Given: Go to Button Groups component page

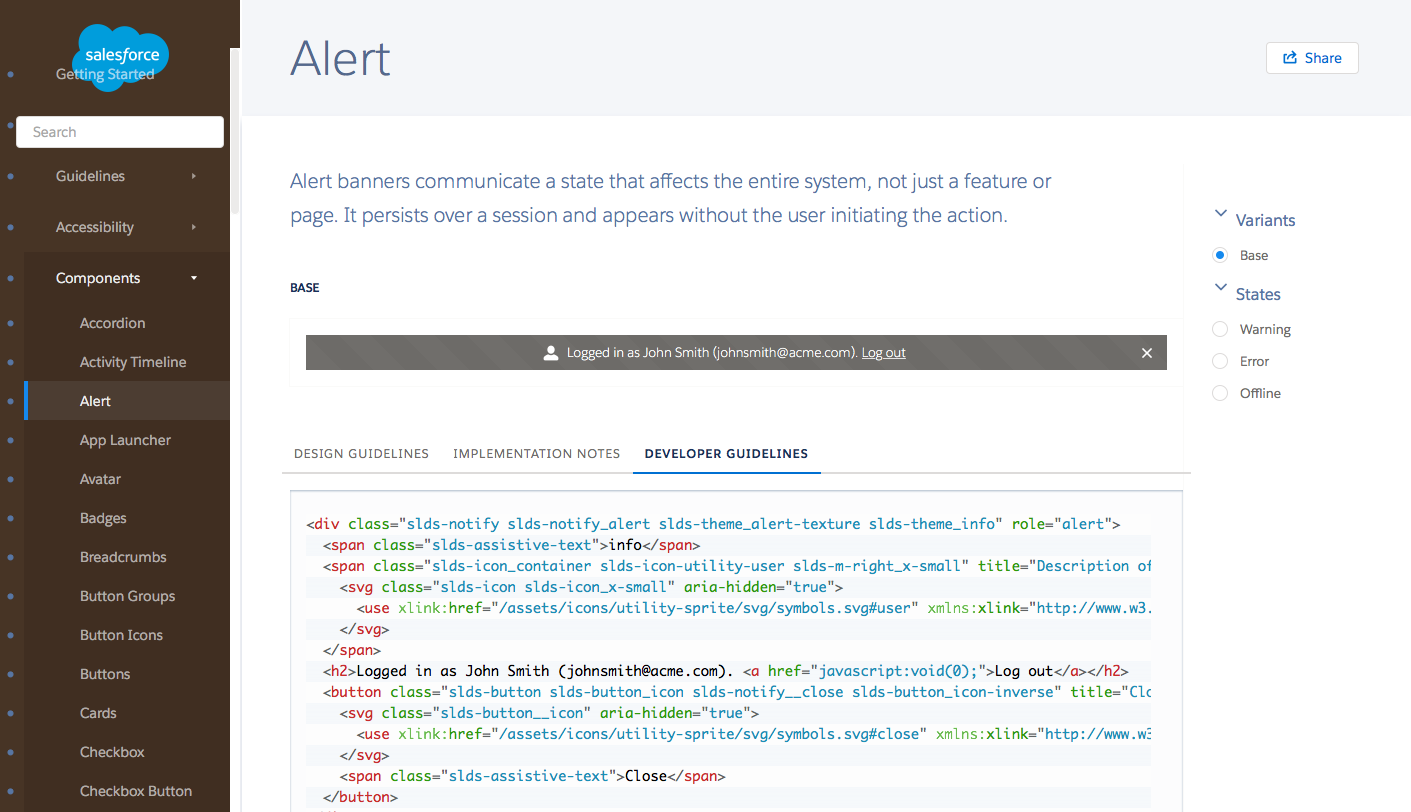Looking at the screenshot, I should 127,596.
